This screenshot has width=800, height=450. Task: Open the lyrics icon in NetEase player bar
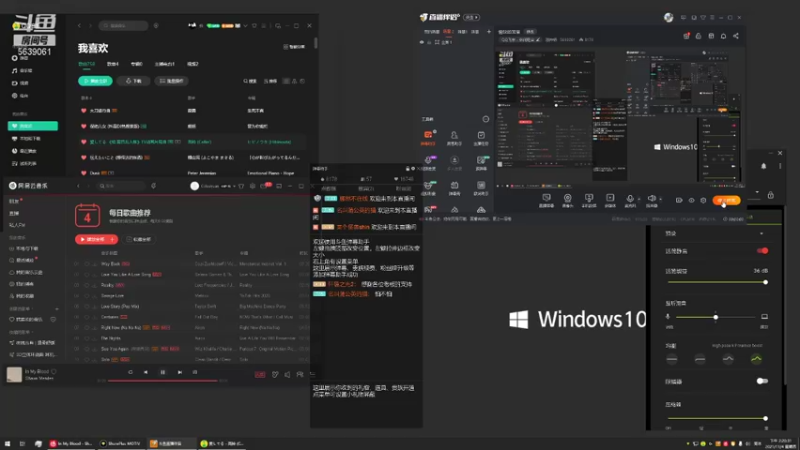[195, 372]
